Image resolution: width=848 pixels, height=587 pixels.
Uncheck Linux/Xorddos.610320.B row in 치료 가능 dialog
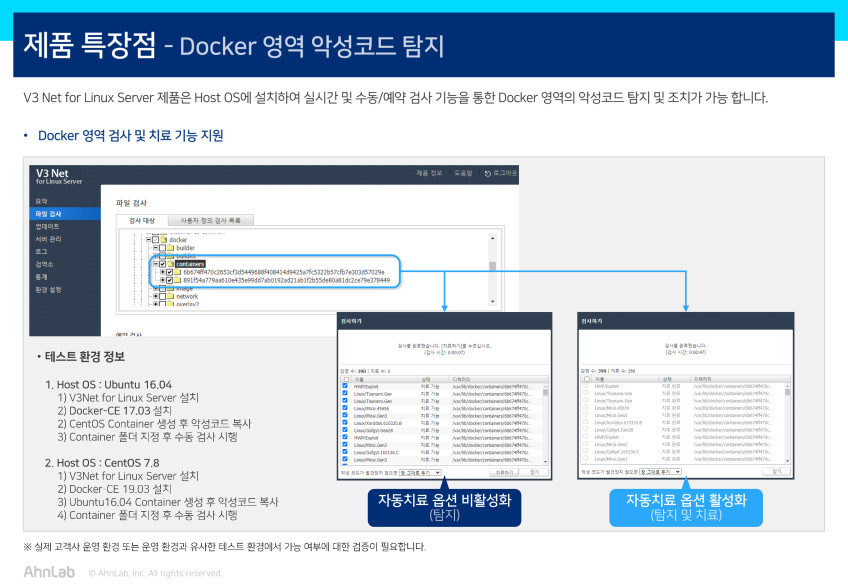[x=345, y=423]
